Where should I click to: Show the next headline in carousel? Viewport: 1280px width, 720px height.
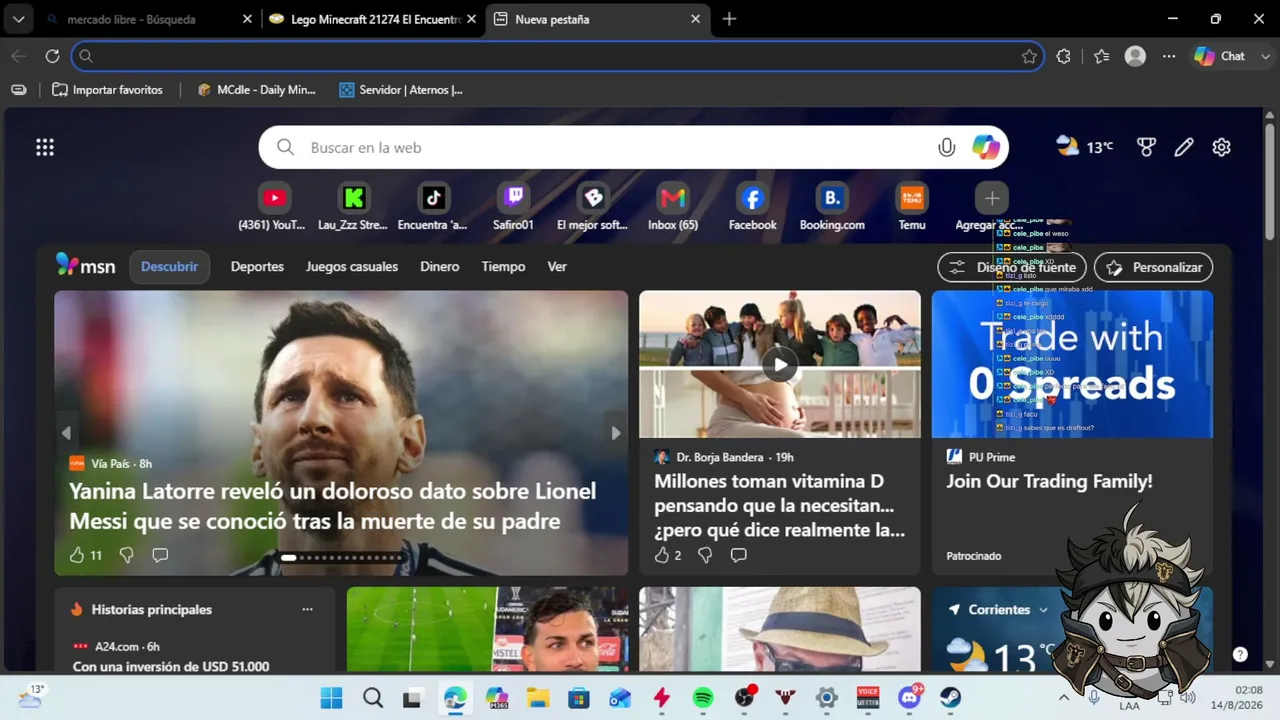point(616,433)
